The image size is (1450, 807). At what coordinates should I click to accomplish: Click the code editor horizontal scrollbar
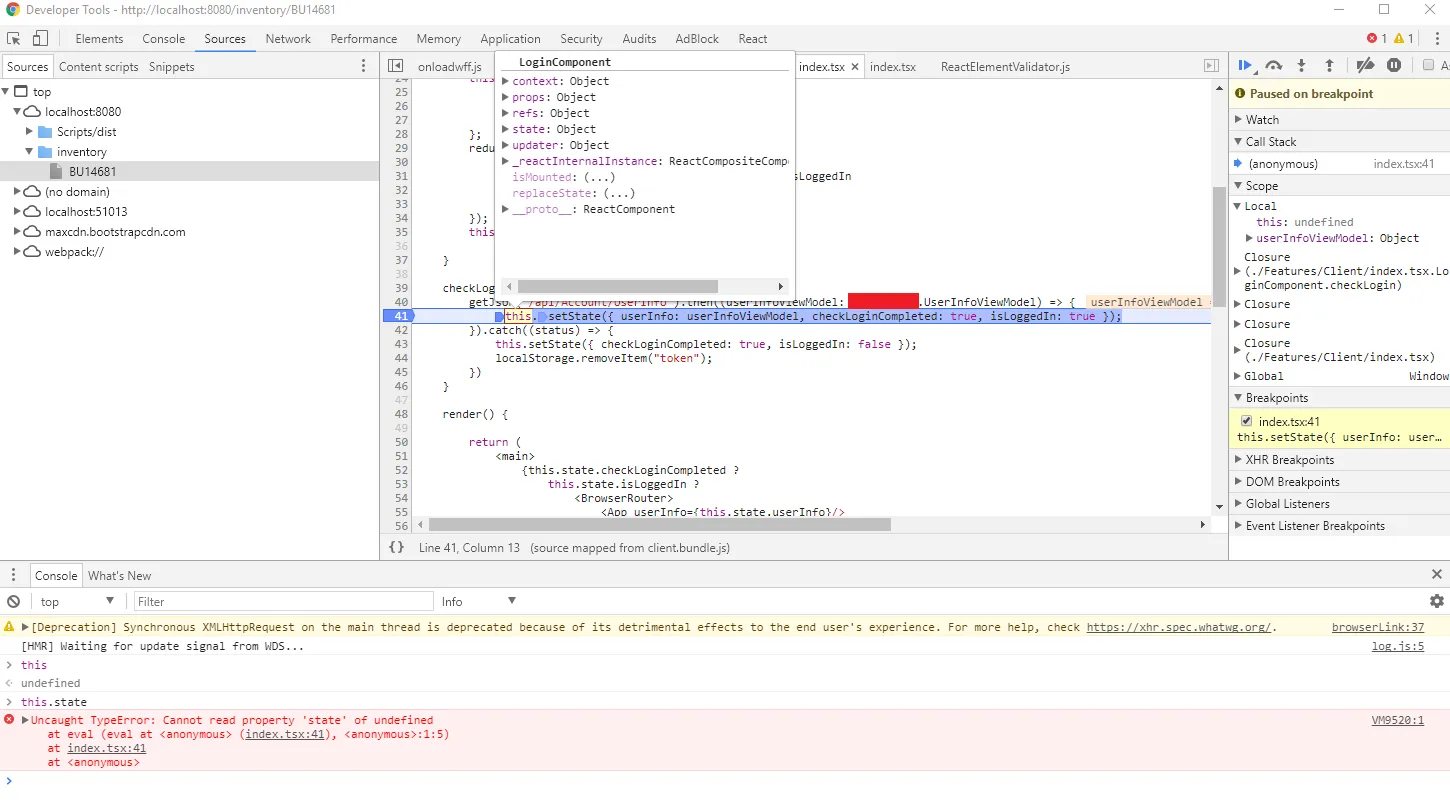660,524
